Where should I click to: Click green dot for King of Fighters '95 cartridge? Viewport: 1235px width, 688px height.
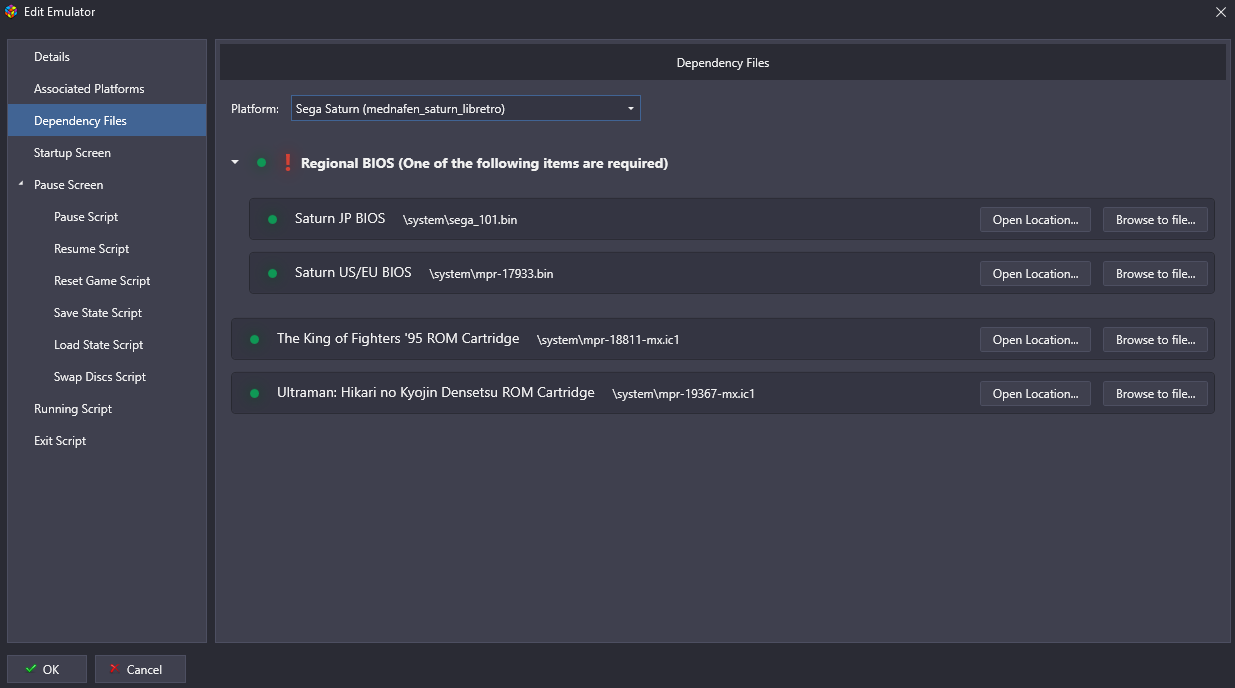[x=254, y=339]
